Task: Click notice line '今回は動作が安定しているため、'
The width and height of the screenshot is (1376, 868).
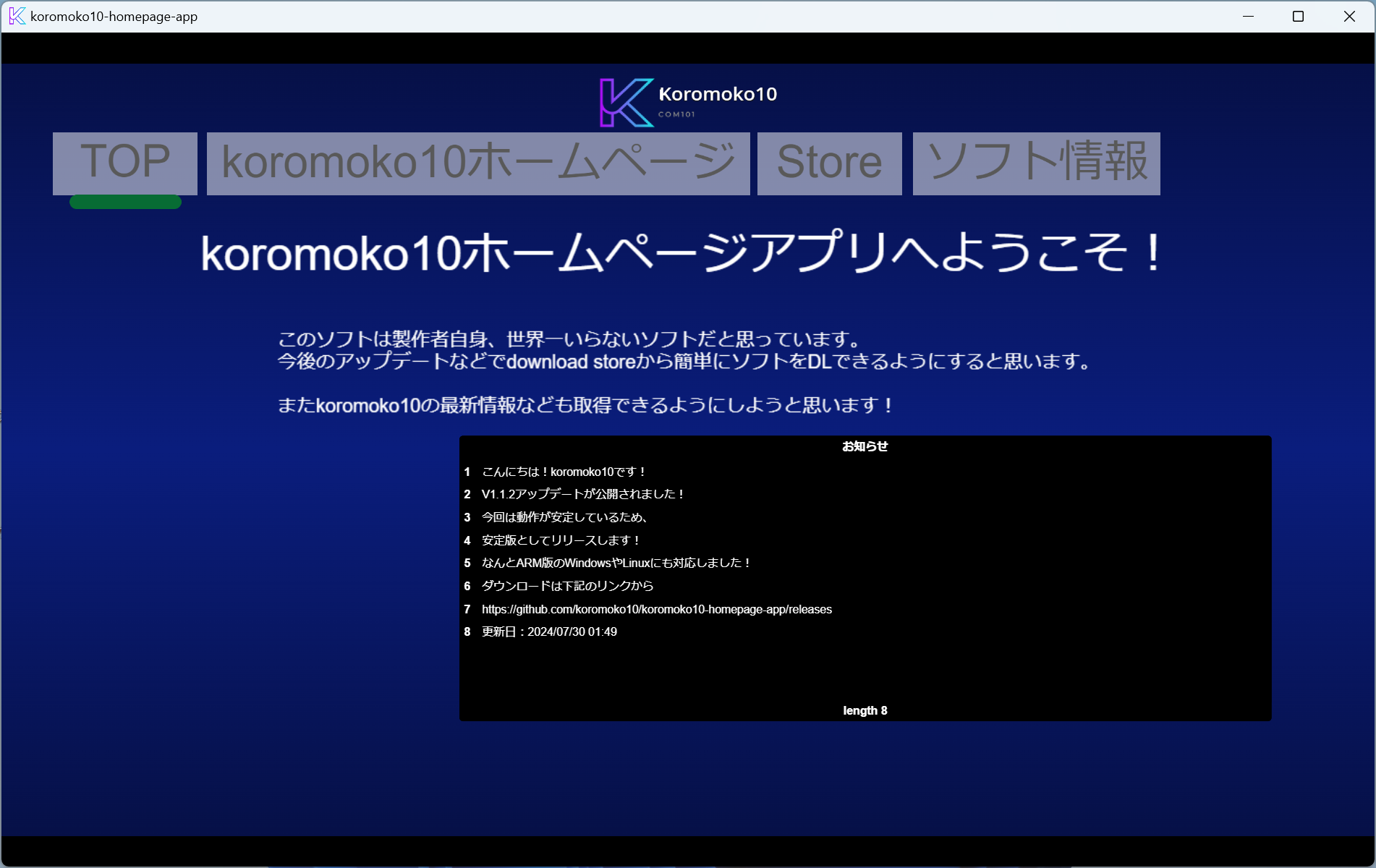Action: point(564,517)
